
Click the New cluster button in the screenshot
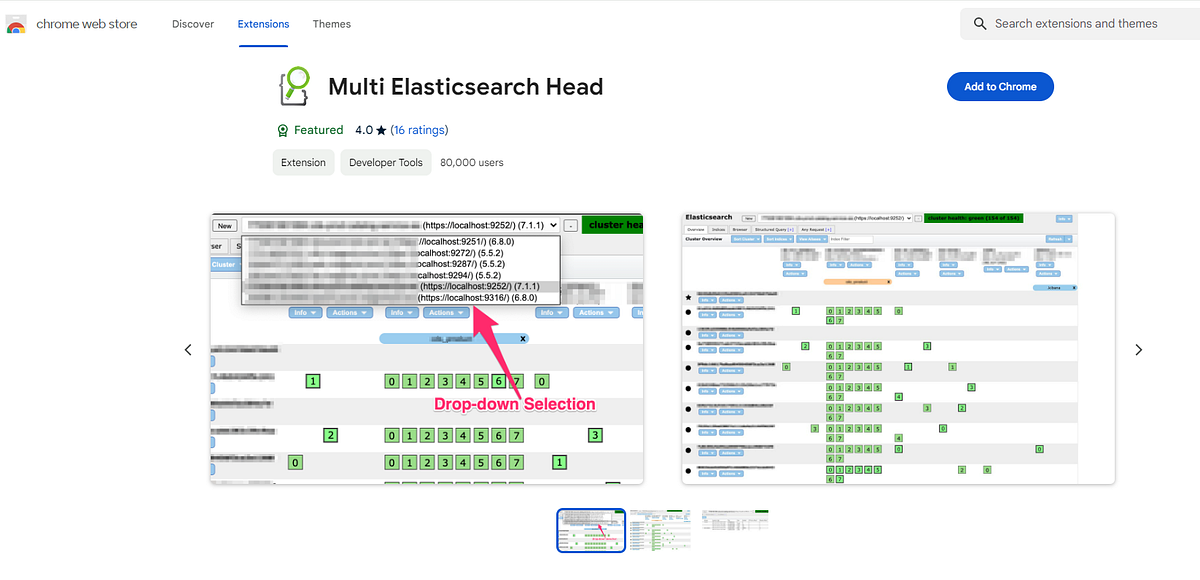(224, 225)
